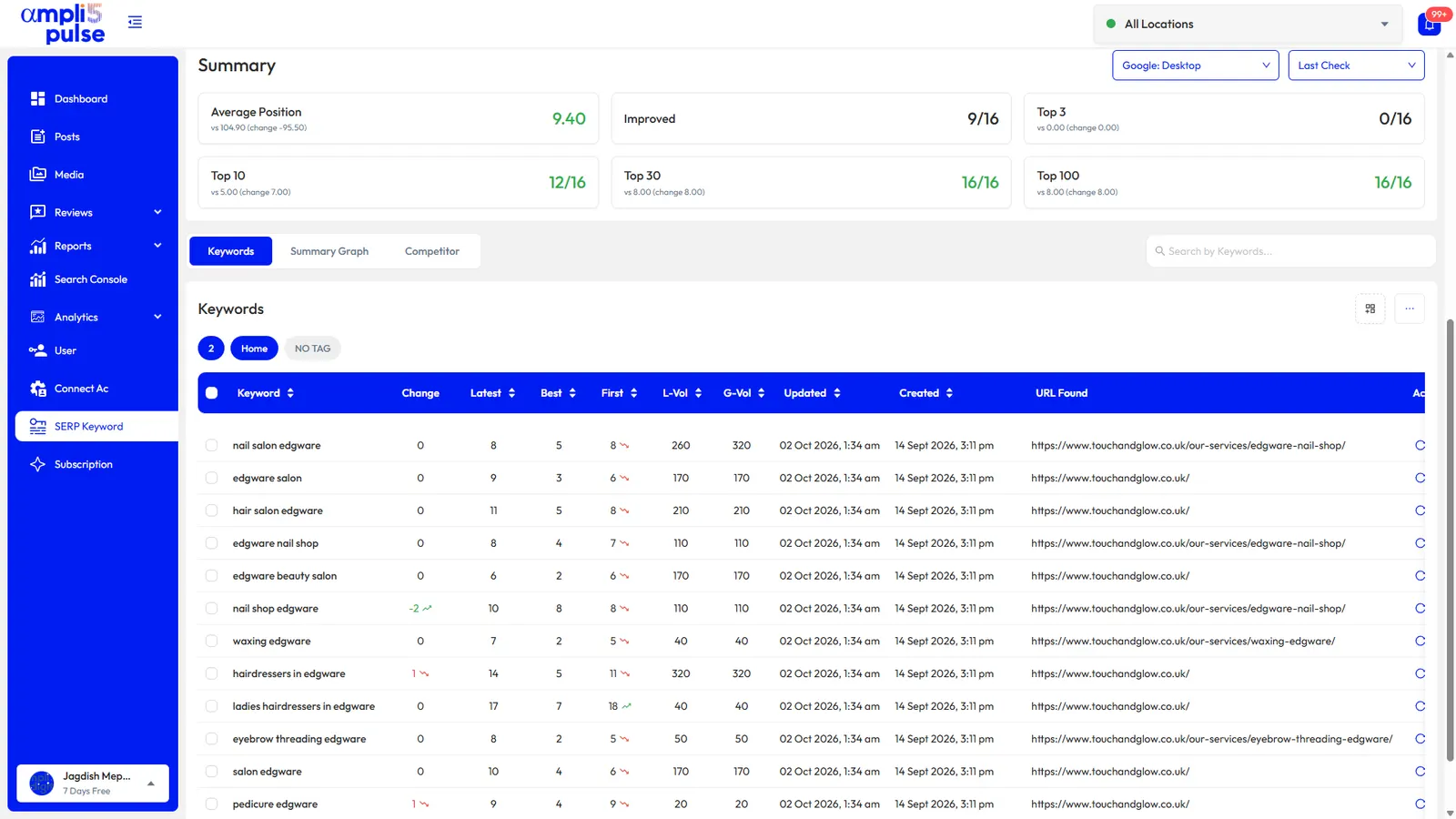Viewport: 1456px width, 819px height.
Task: Check the edgware nail shop checkbox
Action: [x=211, y=543]
